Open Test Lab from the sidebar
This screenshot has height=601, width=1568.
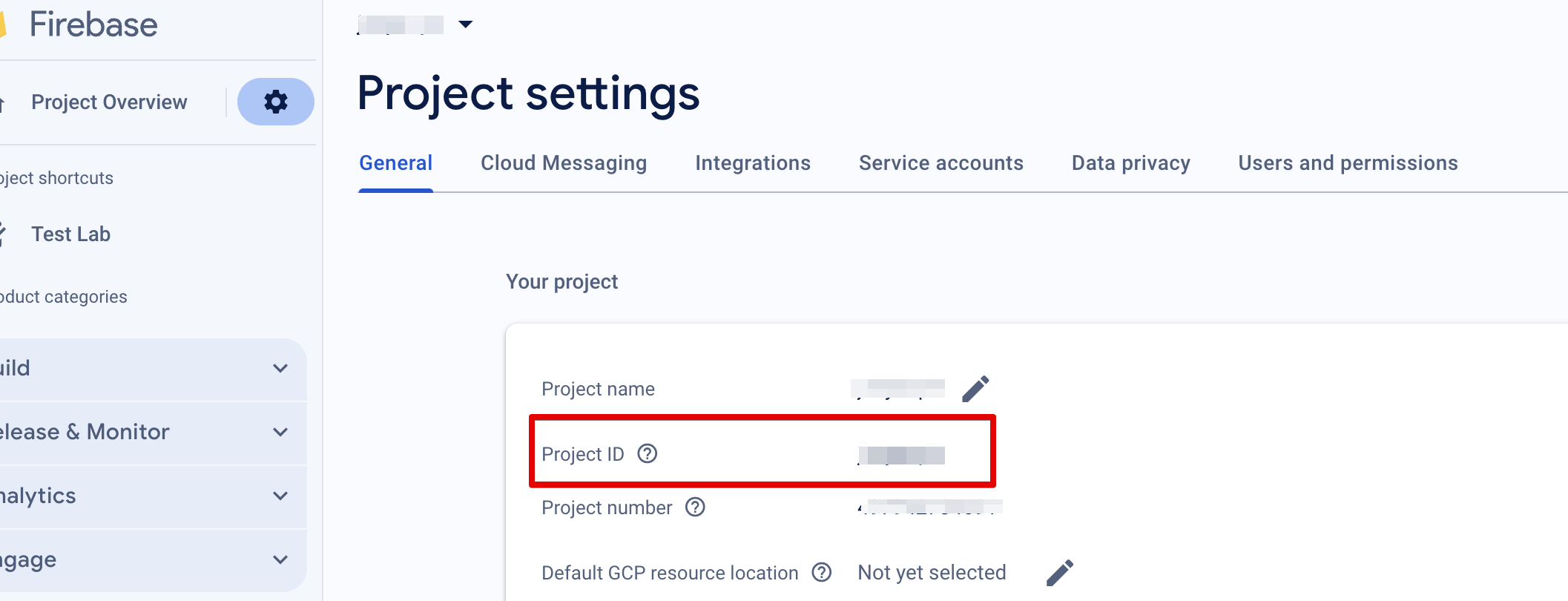point(70,234)
